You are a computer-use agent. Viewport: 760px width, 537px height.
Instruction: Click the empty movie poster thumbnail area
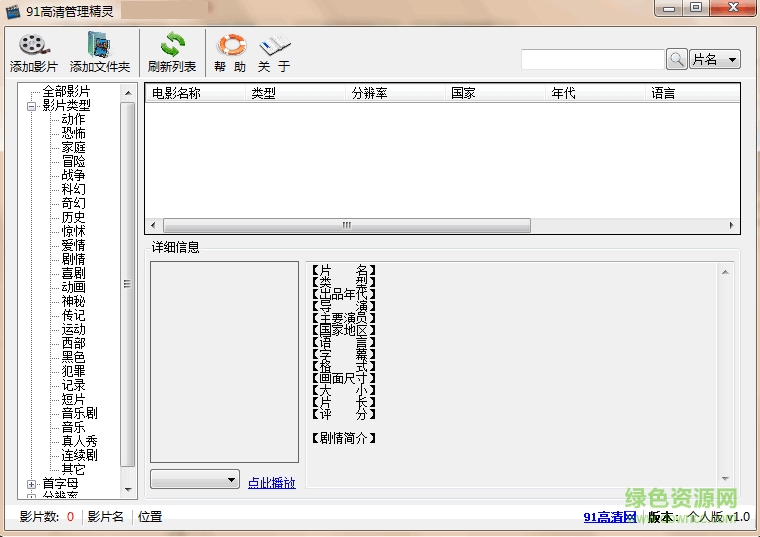point(224,362)
